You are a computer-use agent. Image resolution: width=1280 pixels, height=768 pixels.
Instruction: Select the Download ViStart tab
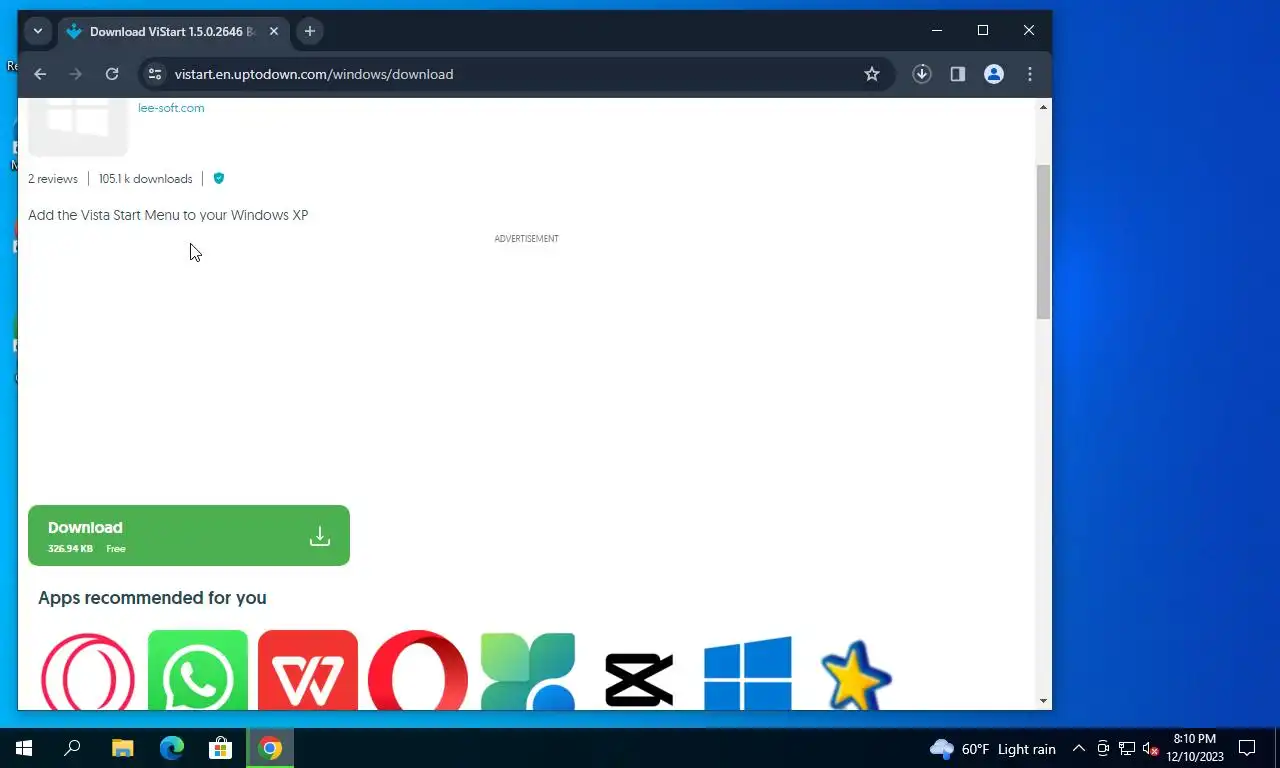click(172, 32)
